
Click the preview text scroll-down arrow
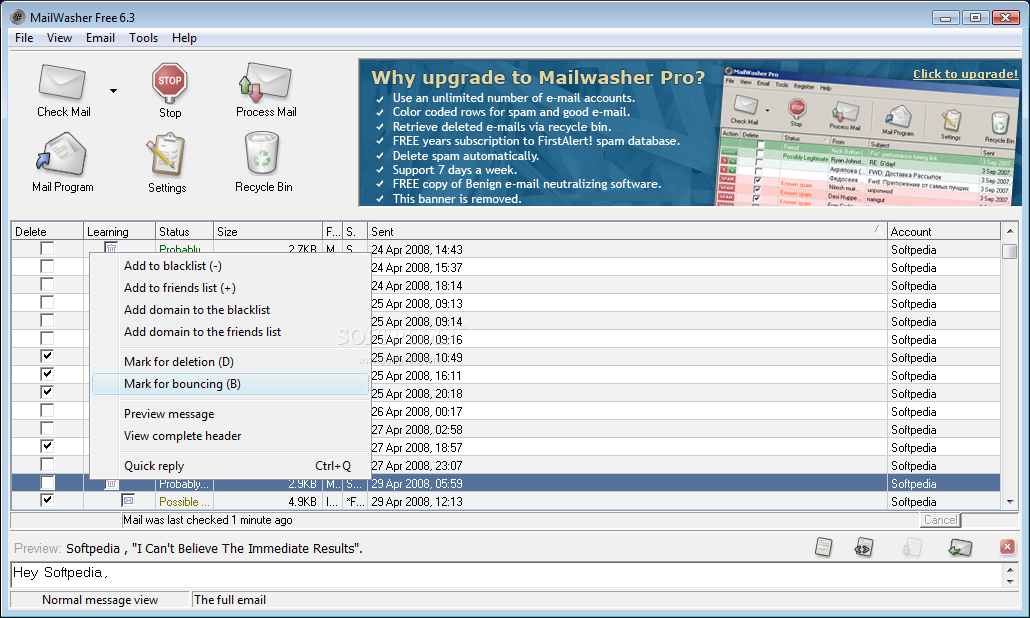1010,582
